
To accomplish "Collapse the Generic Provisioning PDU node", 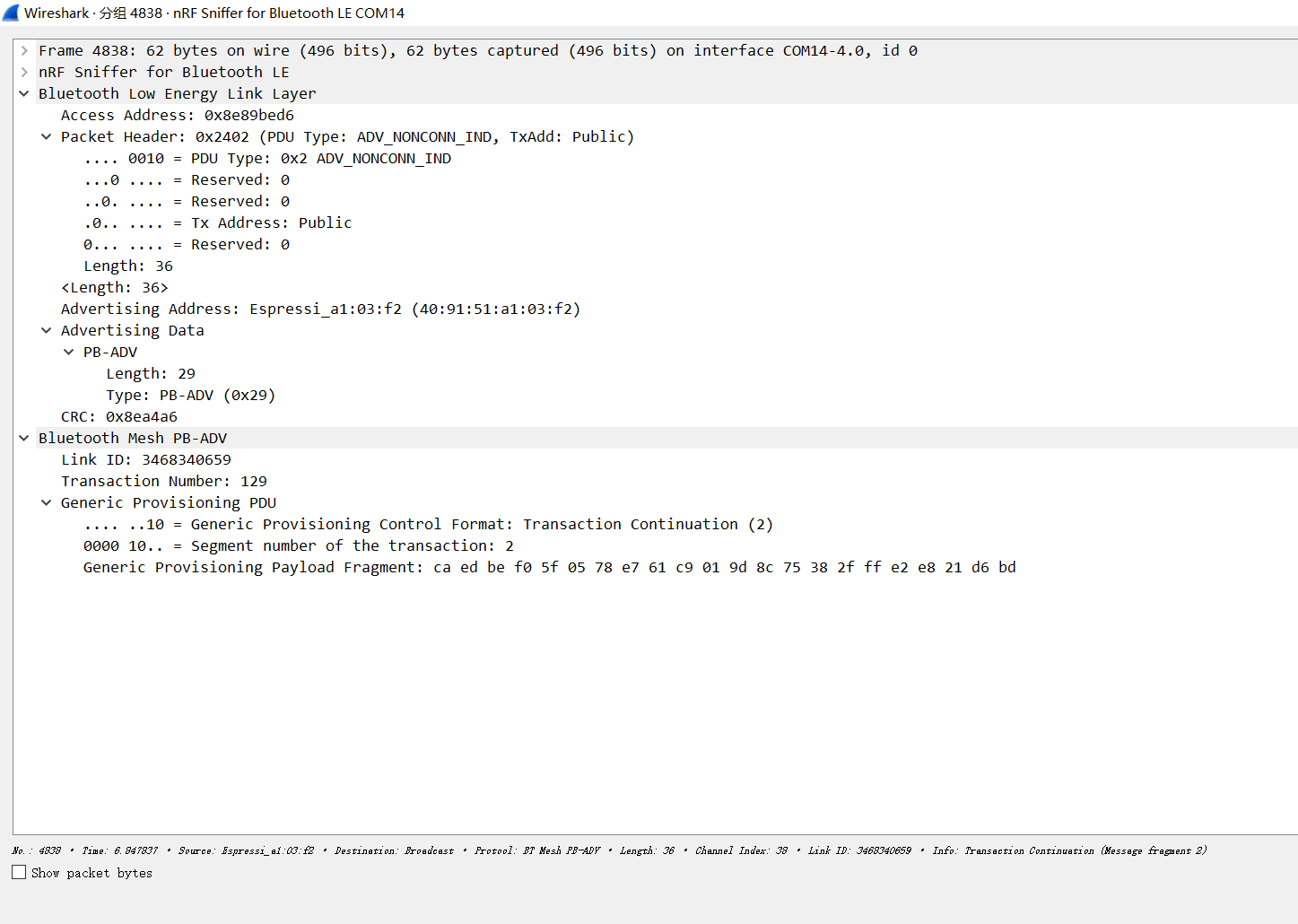I will point(47,503).
